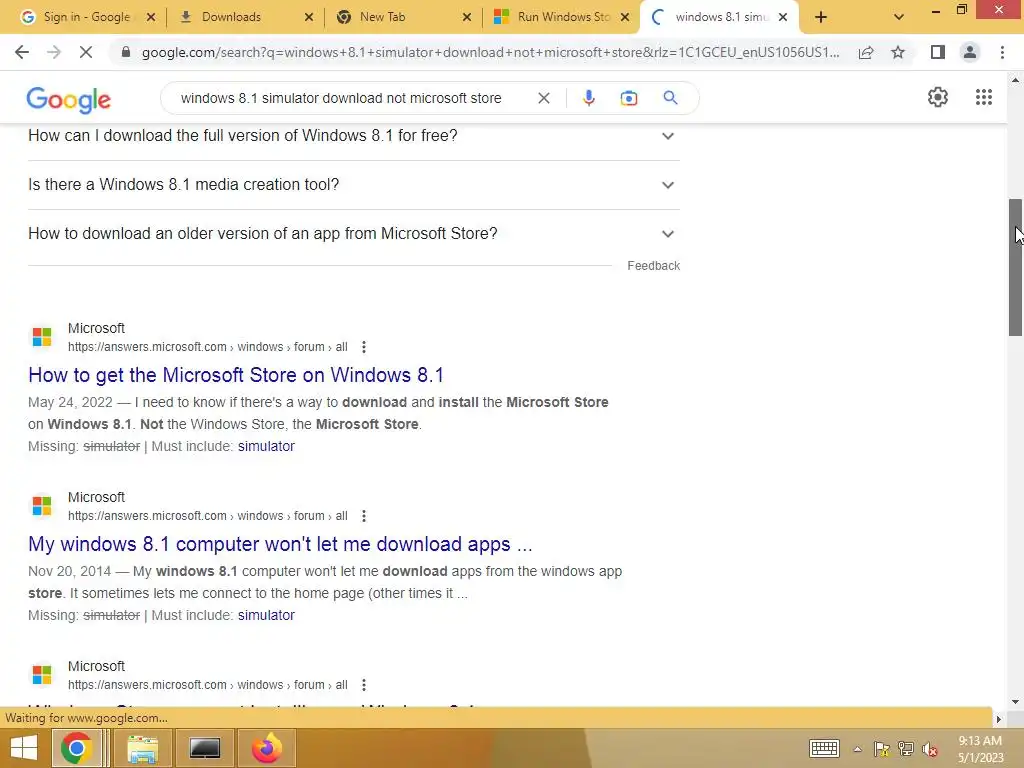This screenshot has height=768, width=1024.
Task: Click the vertical scrollbar thumb
Action: coord(1016,268)
